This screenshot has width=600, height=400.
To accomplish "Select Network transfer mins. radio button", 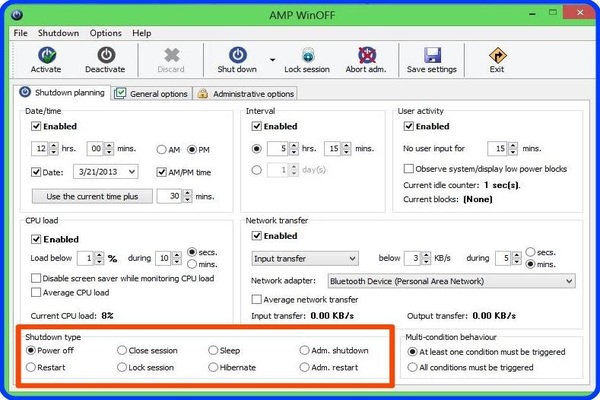I will tap(530, 264).
